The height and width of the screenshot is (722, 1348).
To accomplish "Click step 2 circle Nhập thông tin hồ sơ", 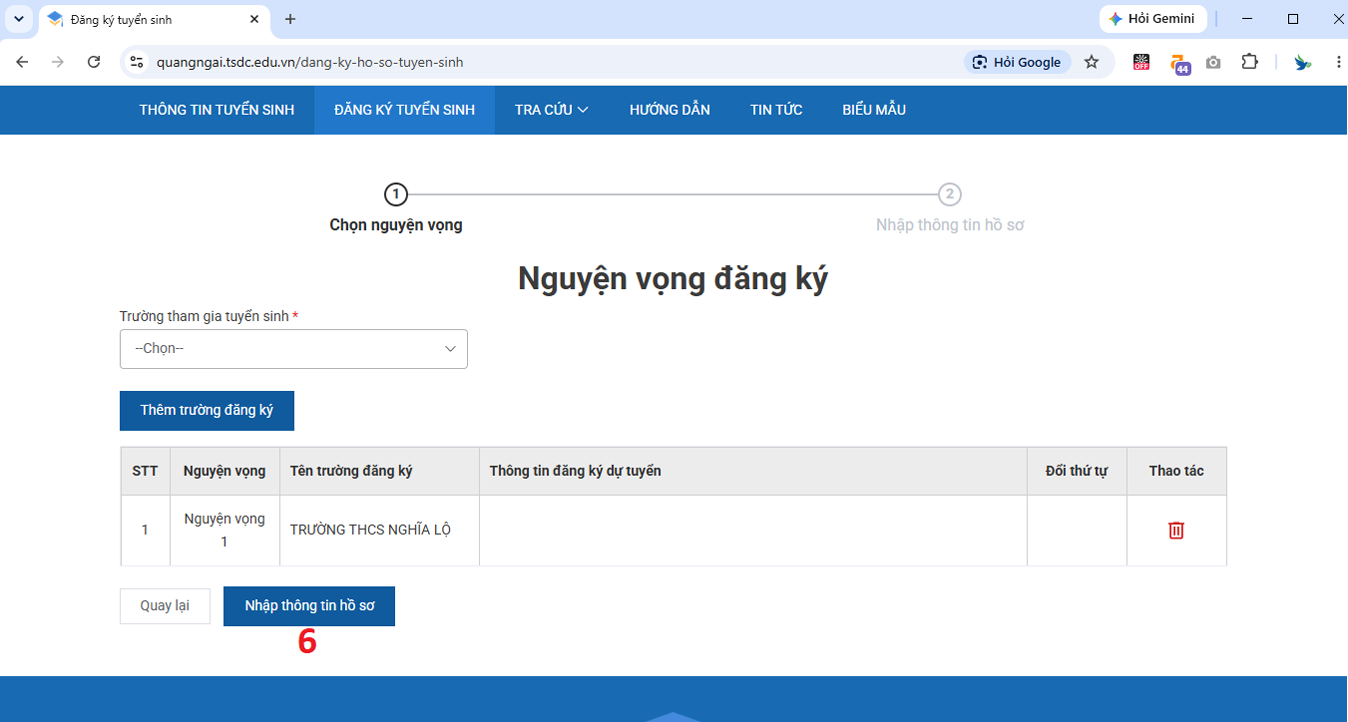I will (x=950, y=194).
